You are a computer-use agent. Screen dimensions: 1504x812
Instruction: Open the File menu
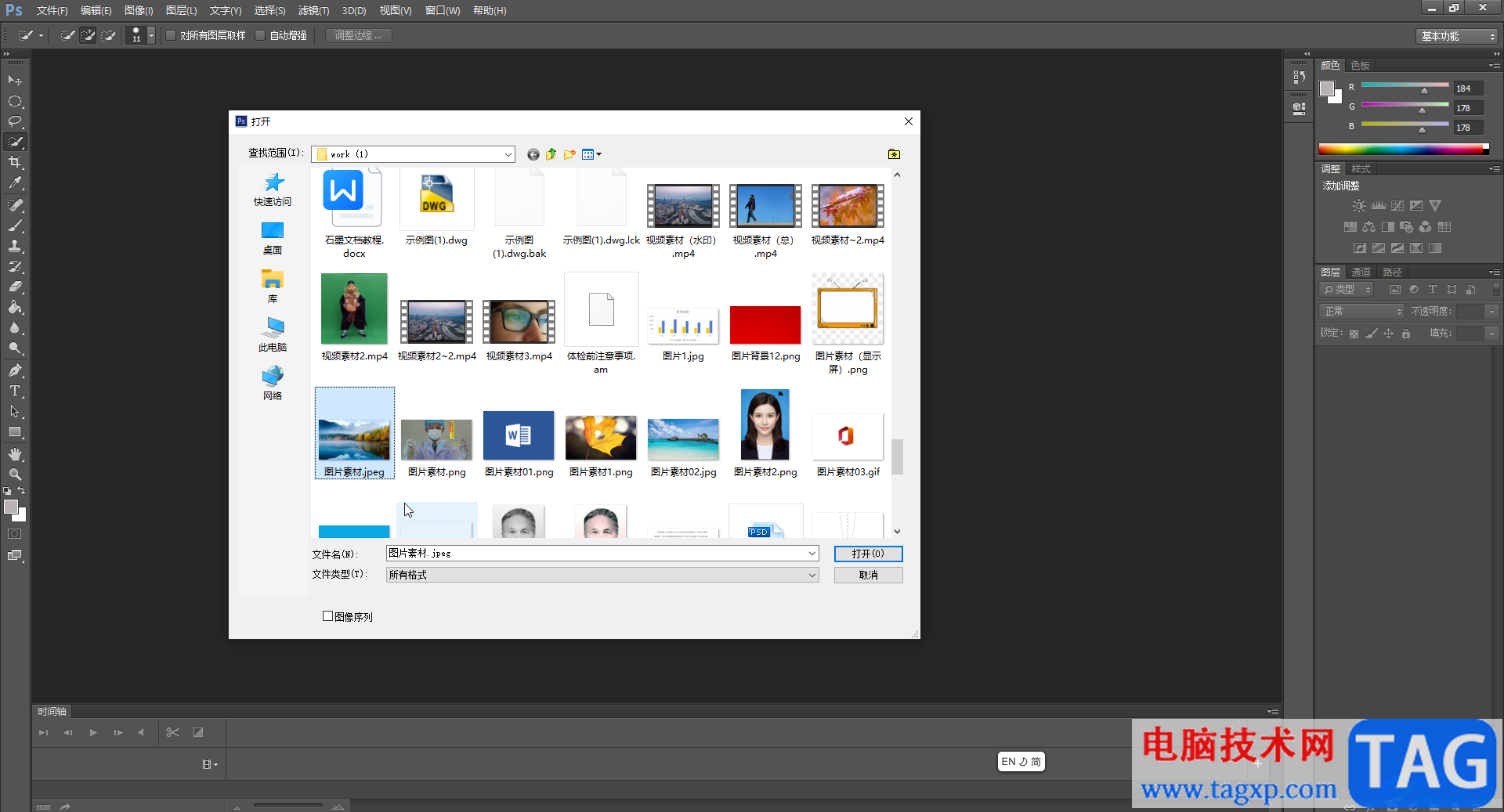[52, 10]
